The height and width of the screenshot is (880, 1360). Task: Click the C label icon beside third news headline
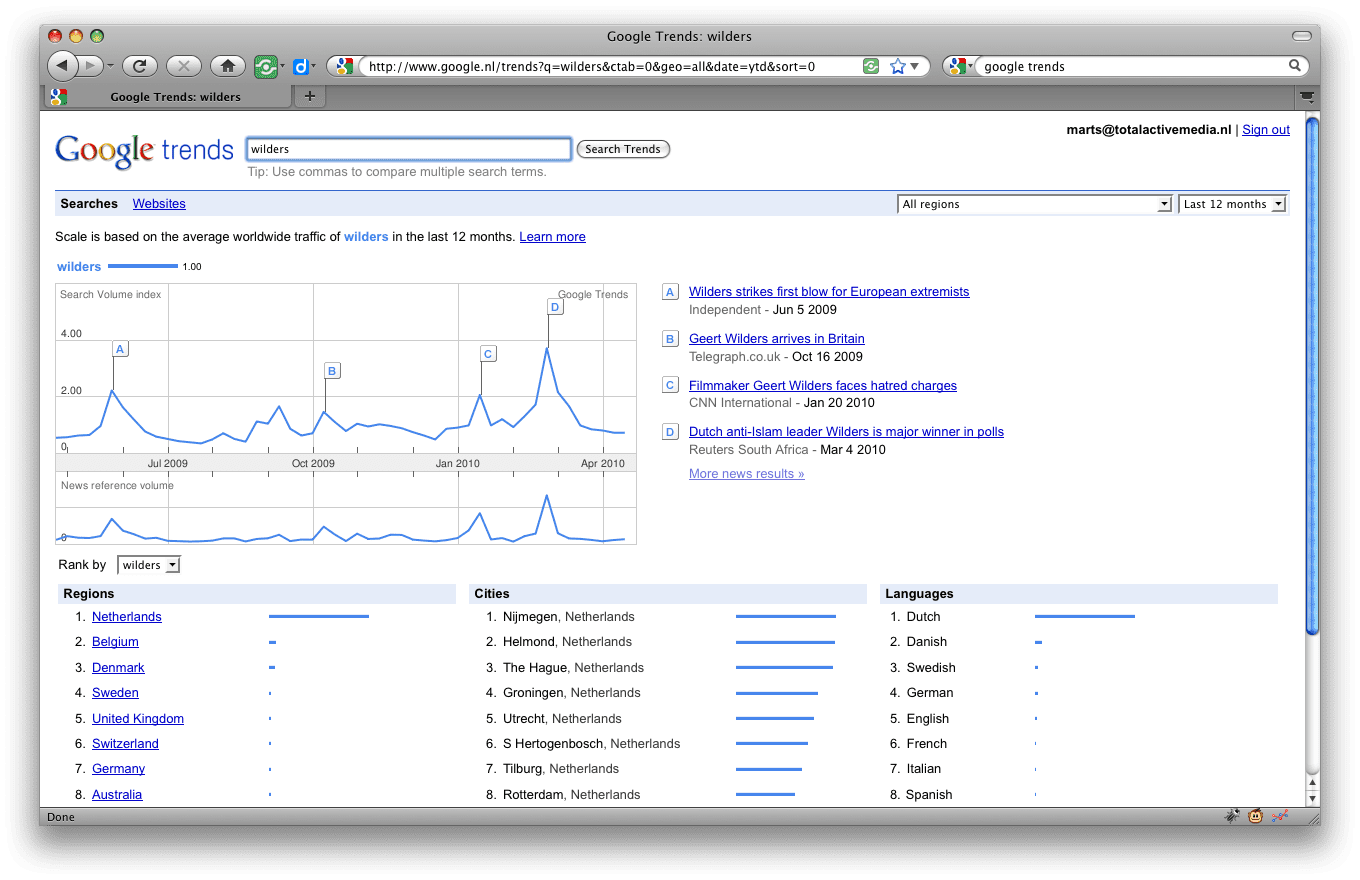click(671, 385)
